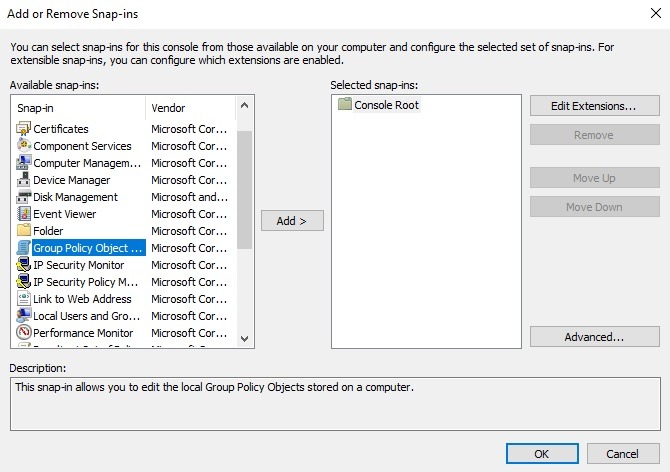Click the Move Down button
670x472 pixels.
(594, 207)
